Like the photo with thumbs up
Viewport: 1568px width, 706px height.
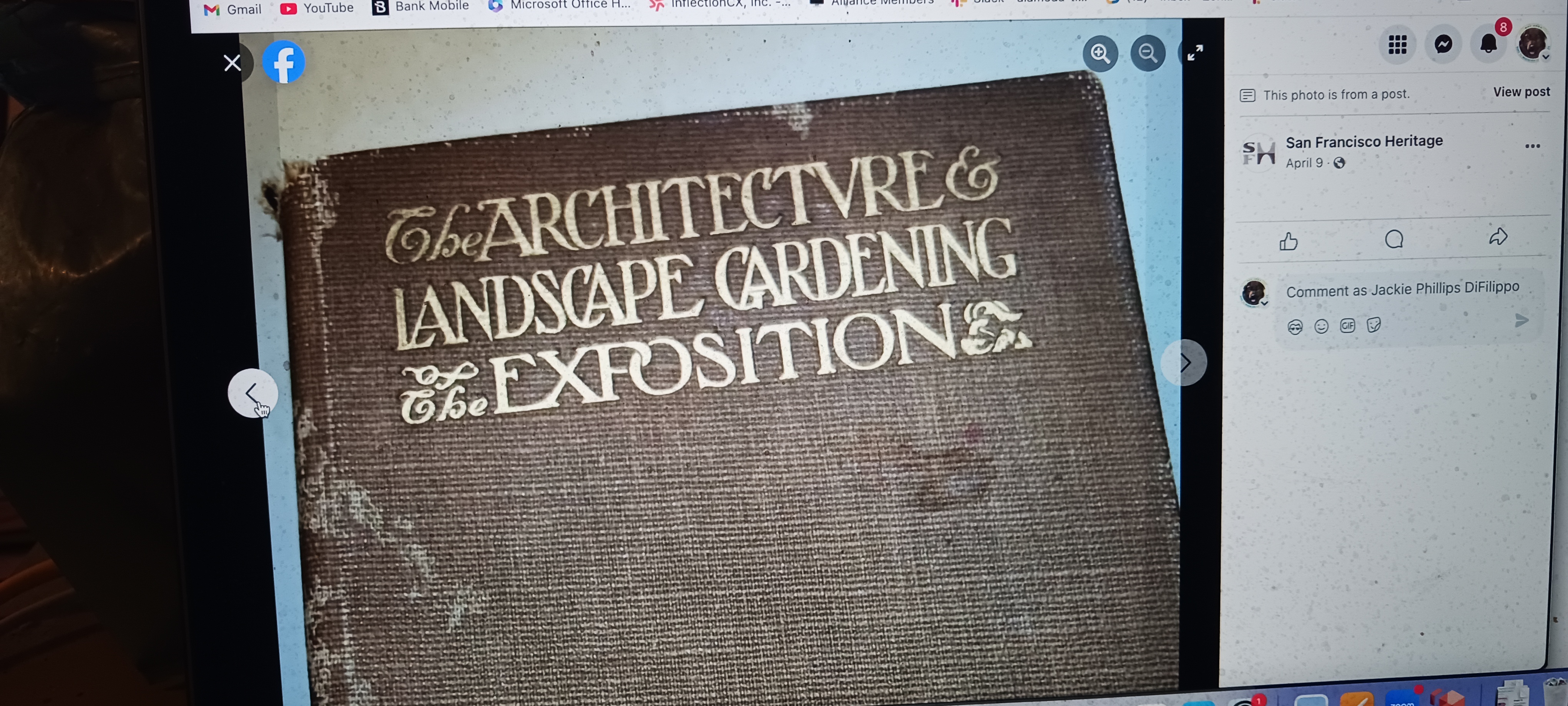1288,241
